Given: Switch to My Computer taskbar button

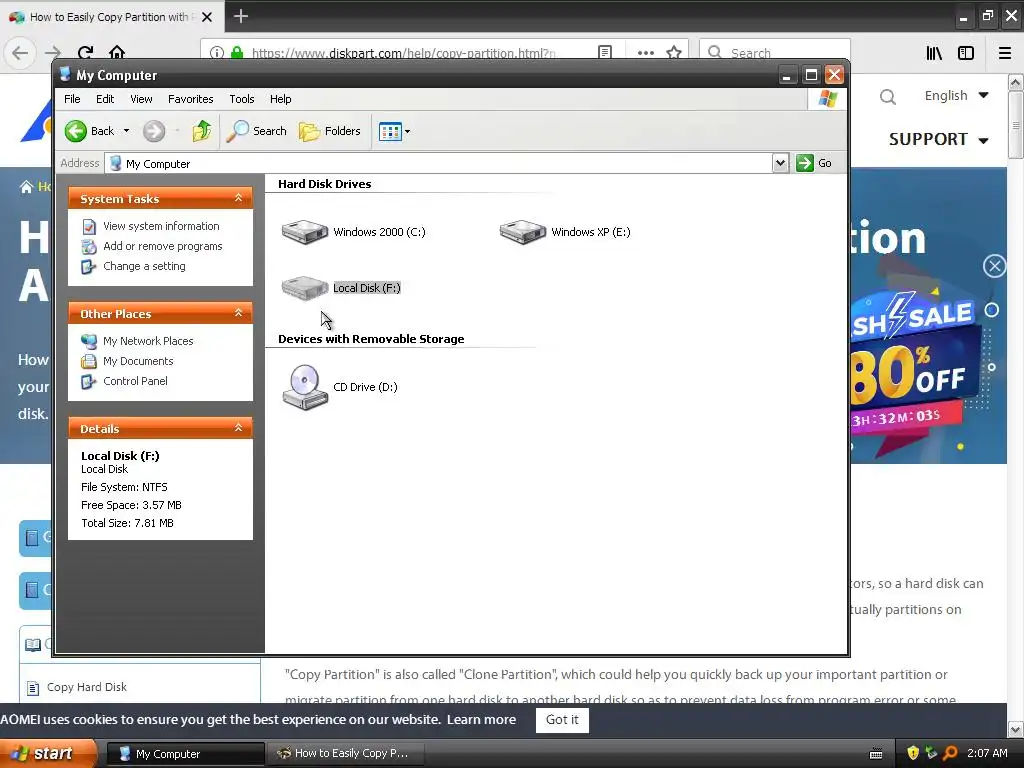Looking at the screenshot, I should (185, 754).
